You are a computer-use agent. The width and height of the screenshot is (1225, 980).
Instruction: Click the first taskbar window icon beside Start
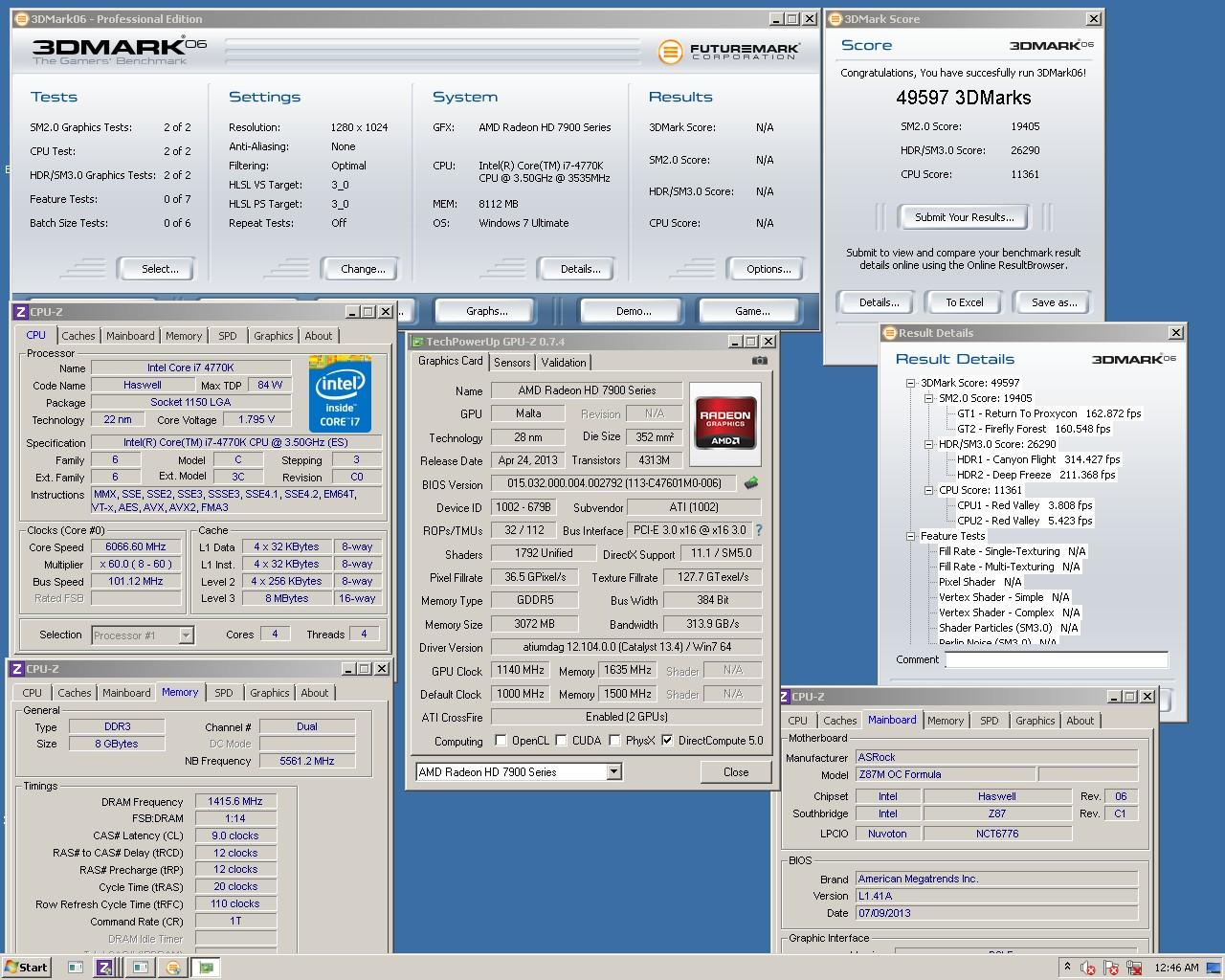tap(76, 967)
